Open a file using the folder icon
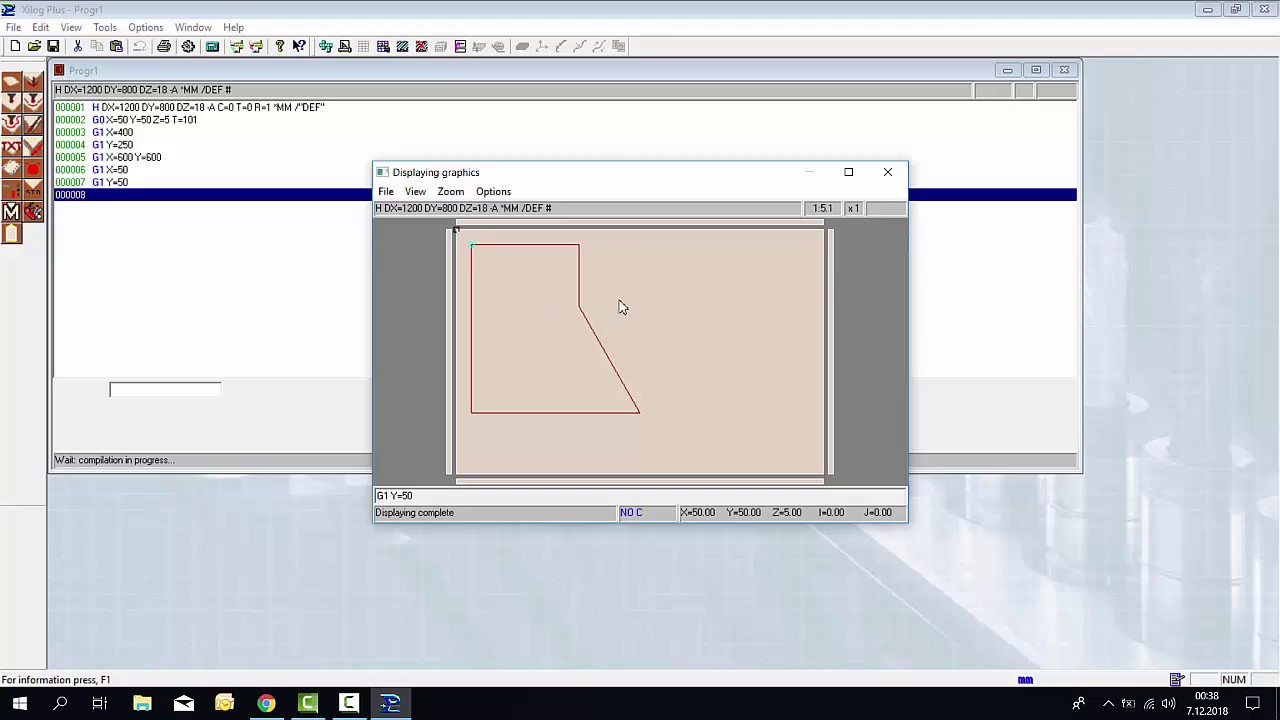The image size is (1280, 720). coord(34,46)
